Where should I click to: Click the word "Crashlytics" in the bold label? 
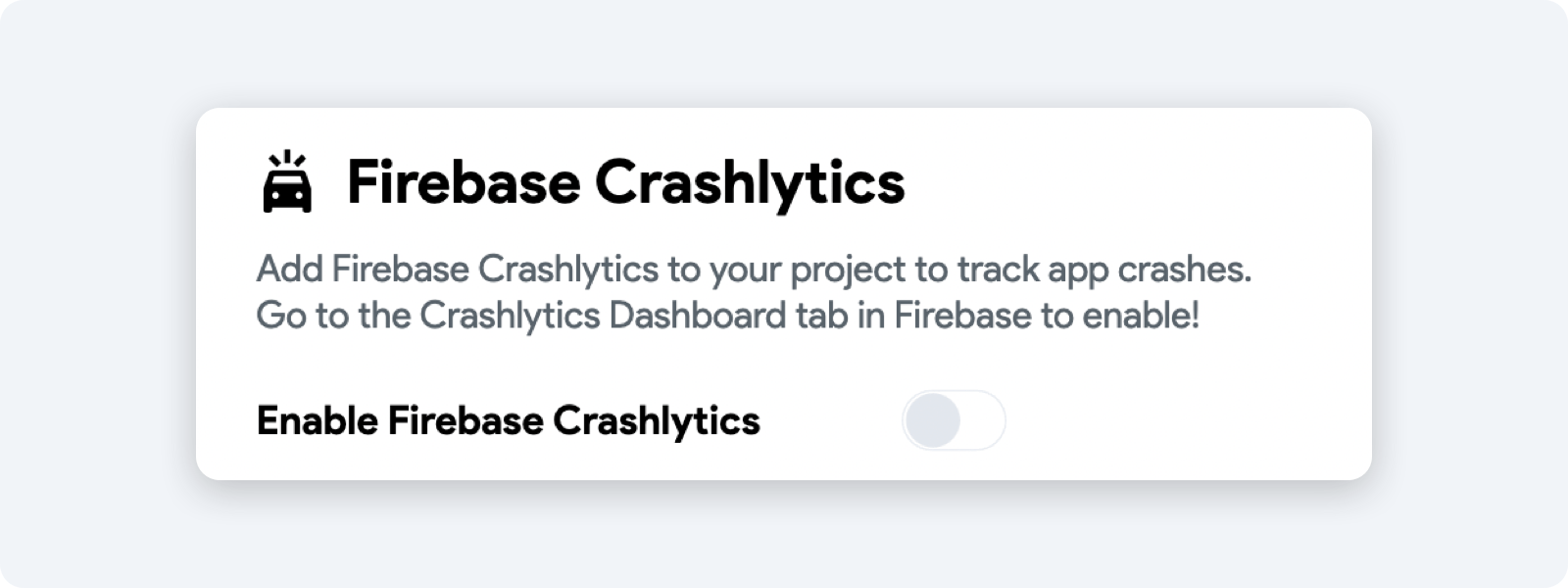[657, 421]
